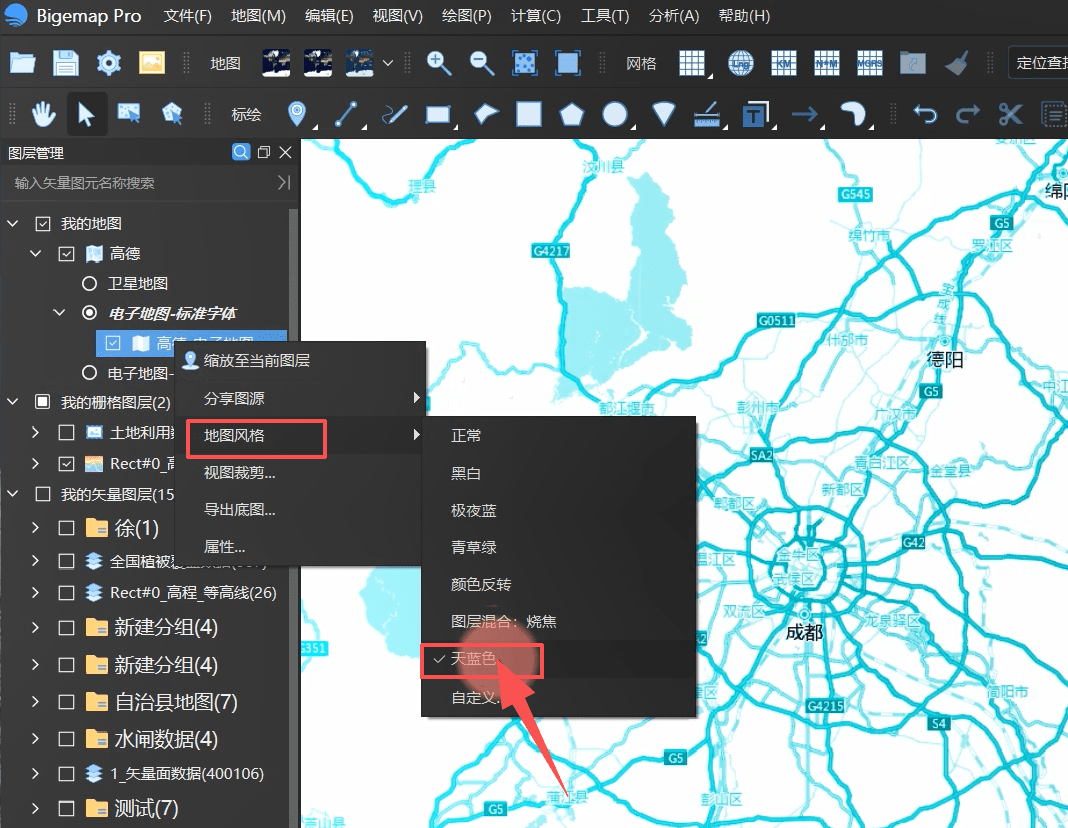This screenshot has height=828, width=1068.
Task: Select the straight line draw tool
Action: [346, 114]
